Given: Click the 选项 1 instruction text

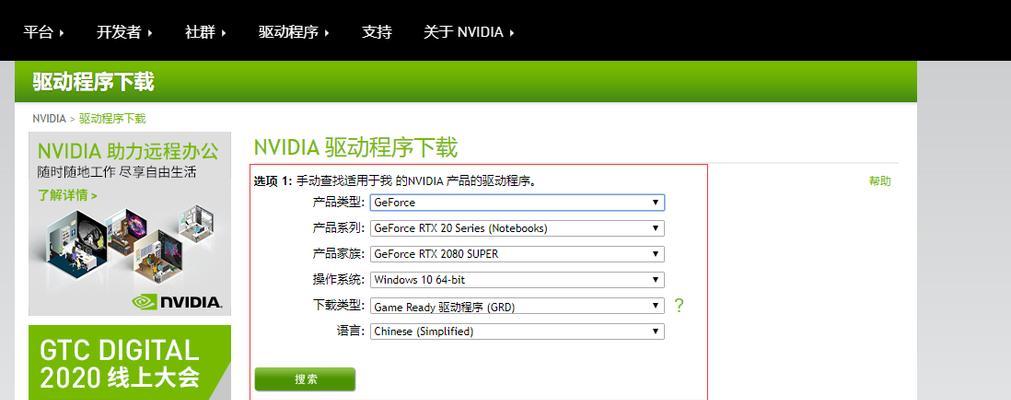Looking at the screenshot, I should coord(395,181).
